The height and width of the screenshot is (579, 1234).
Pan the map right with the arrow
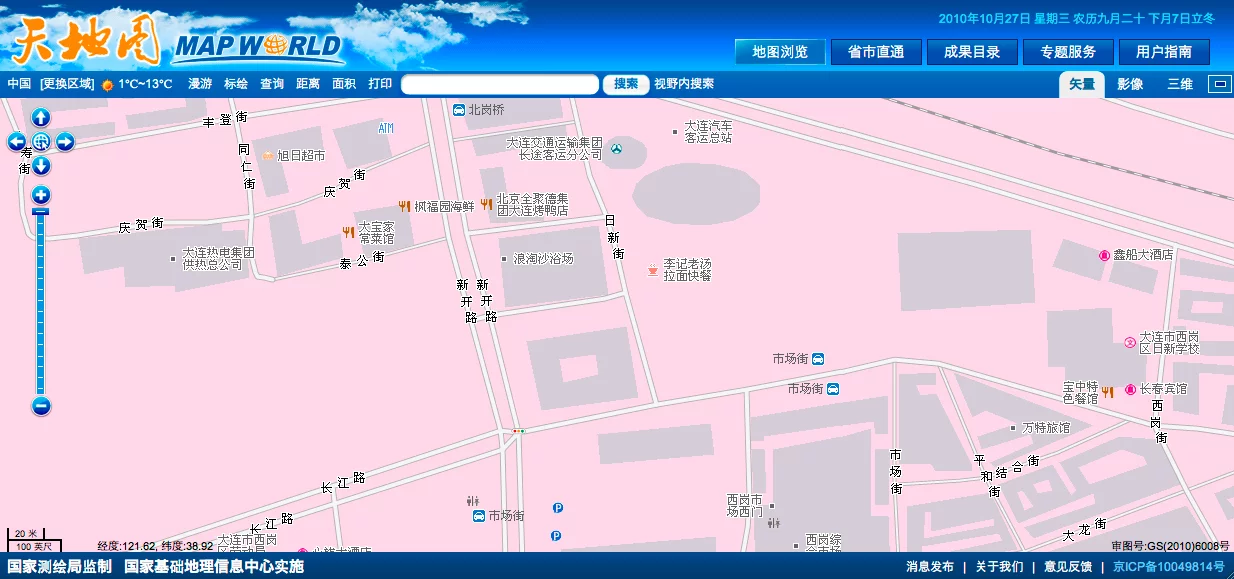pyautogui.click(x=65, y=142)
